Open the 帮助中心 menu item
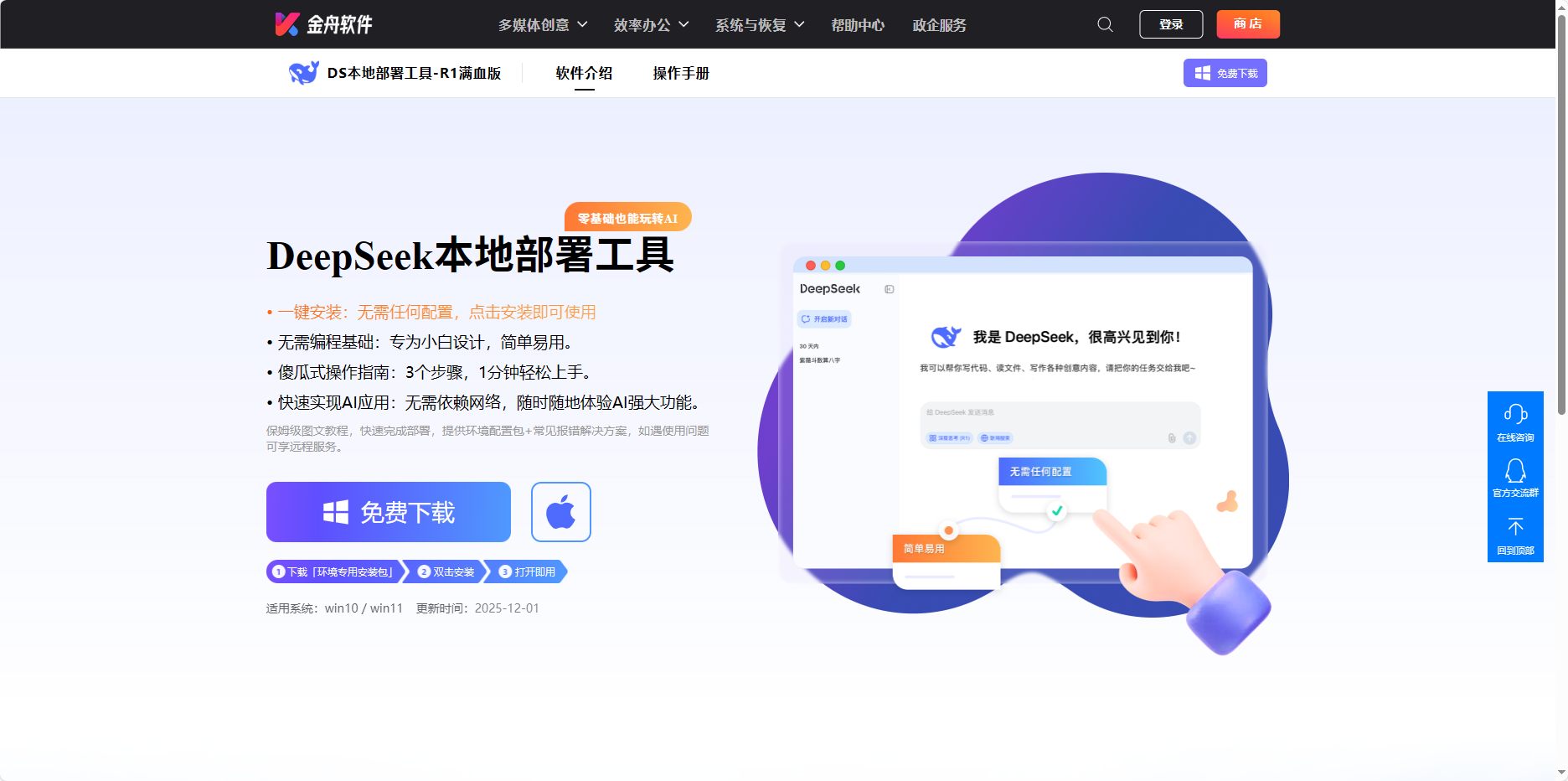This screenshot has width=1568, height=781. pyautogui.click(x=857, y=25)
